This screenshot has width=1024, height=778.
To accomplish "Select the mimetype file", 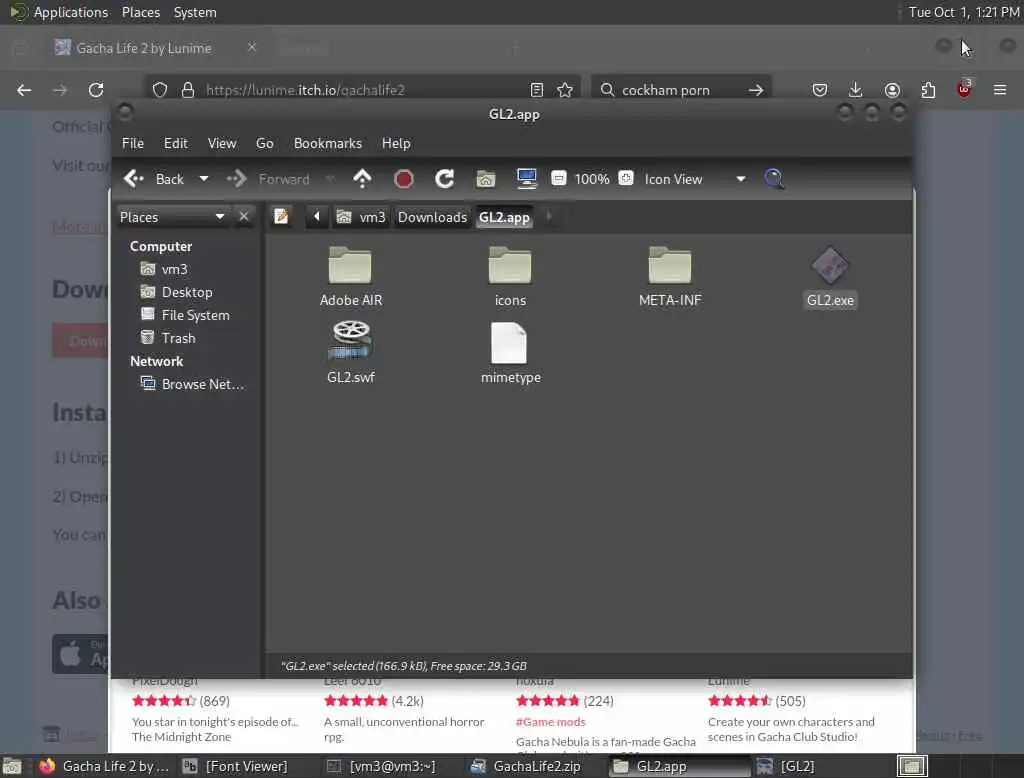I will 510,353.
